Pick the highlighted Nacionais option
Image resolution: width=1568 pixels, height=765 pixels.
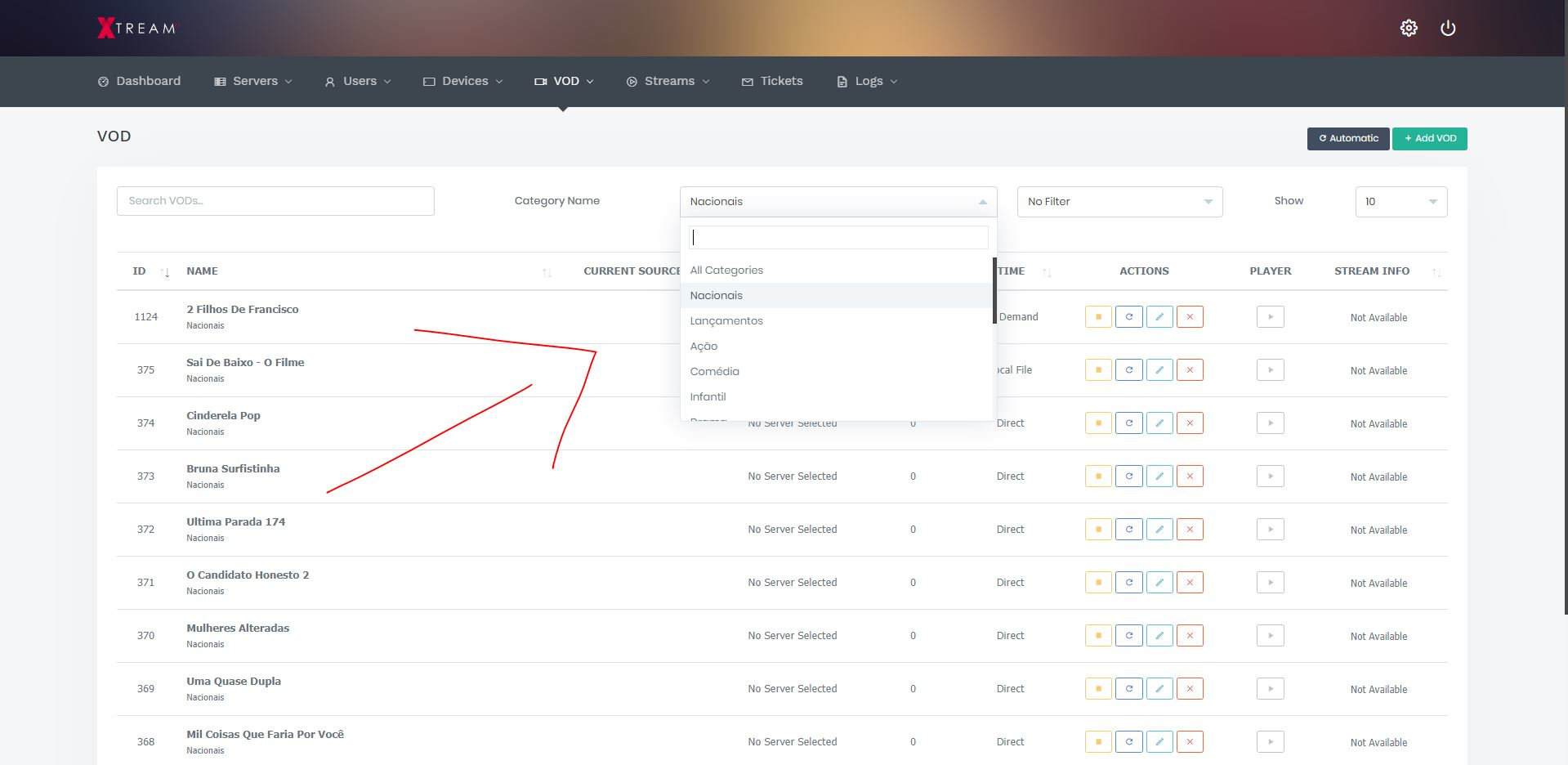click(x=837, y=296)
